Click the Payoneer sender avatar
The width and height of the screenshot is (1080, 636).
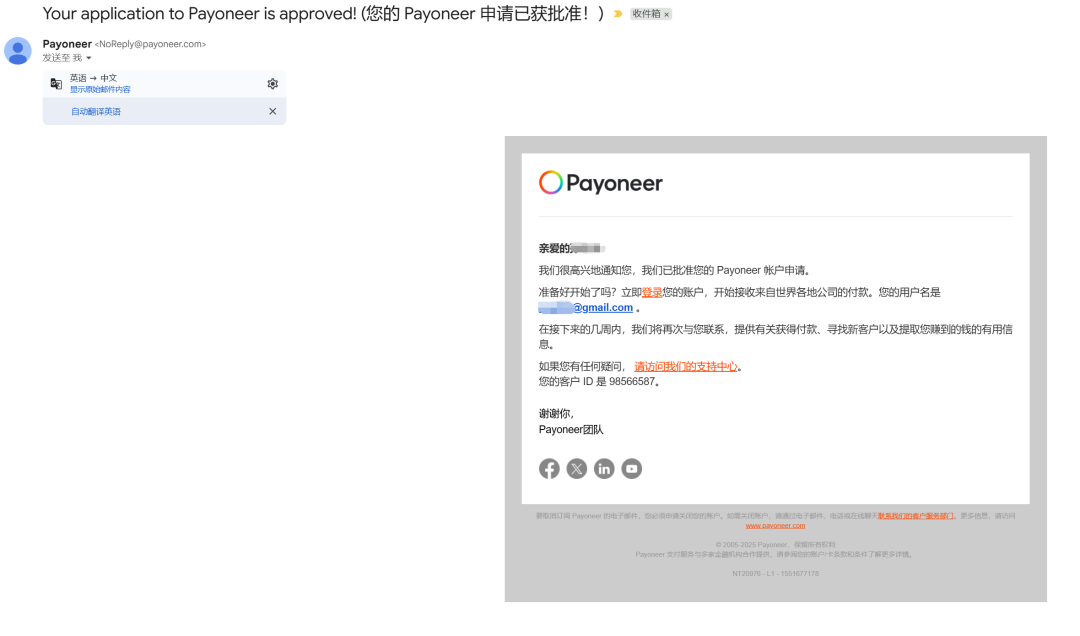pos(17,50)
